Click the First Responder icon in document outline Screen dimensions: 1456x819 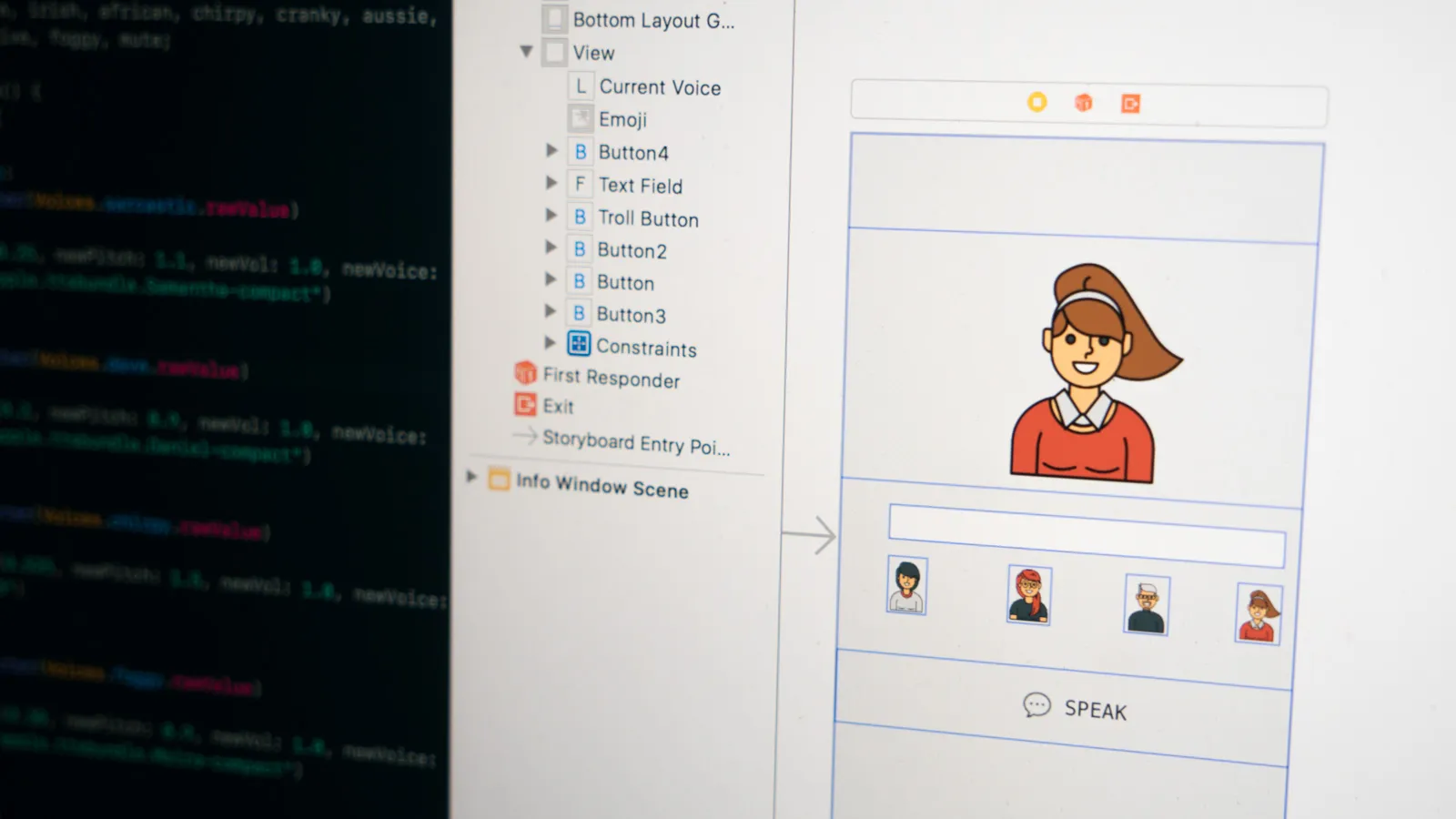pyautogui.click(x=526, y=373)
